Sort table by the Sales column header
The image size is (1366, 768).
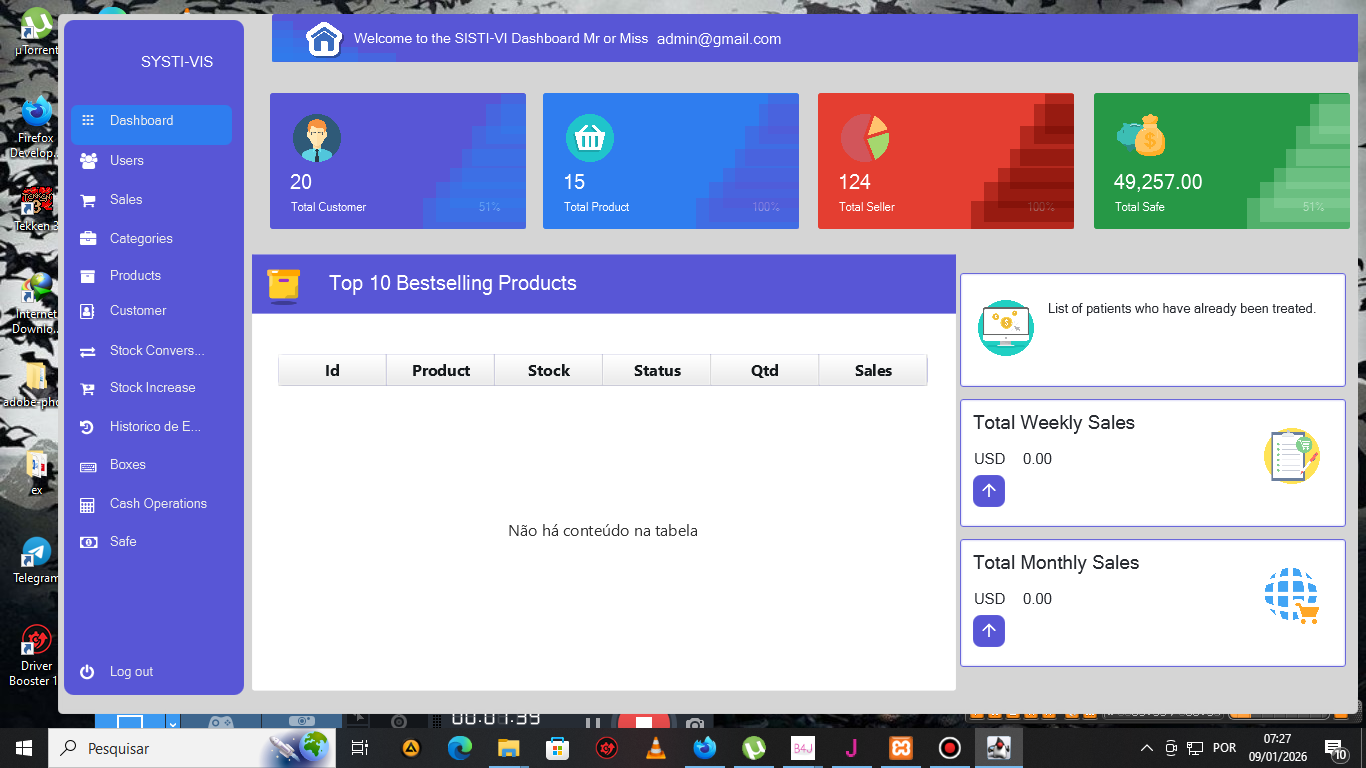pos(873,370)
